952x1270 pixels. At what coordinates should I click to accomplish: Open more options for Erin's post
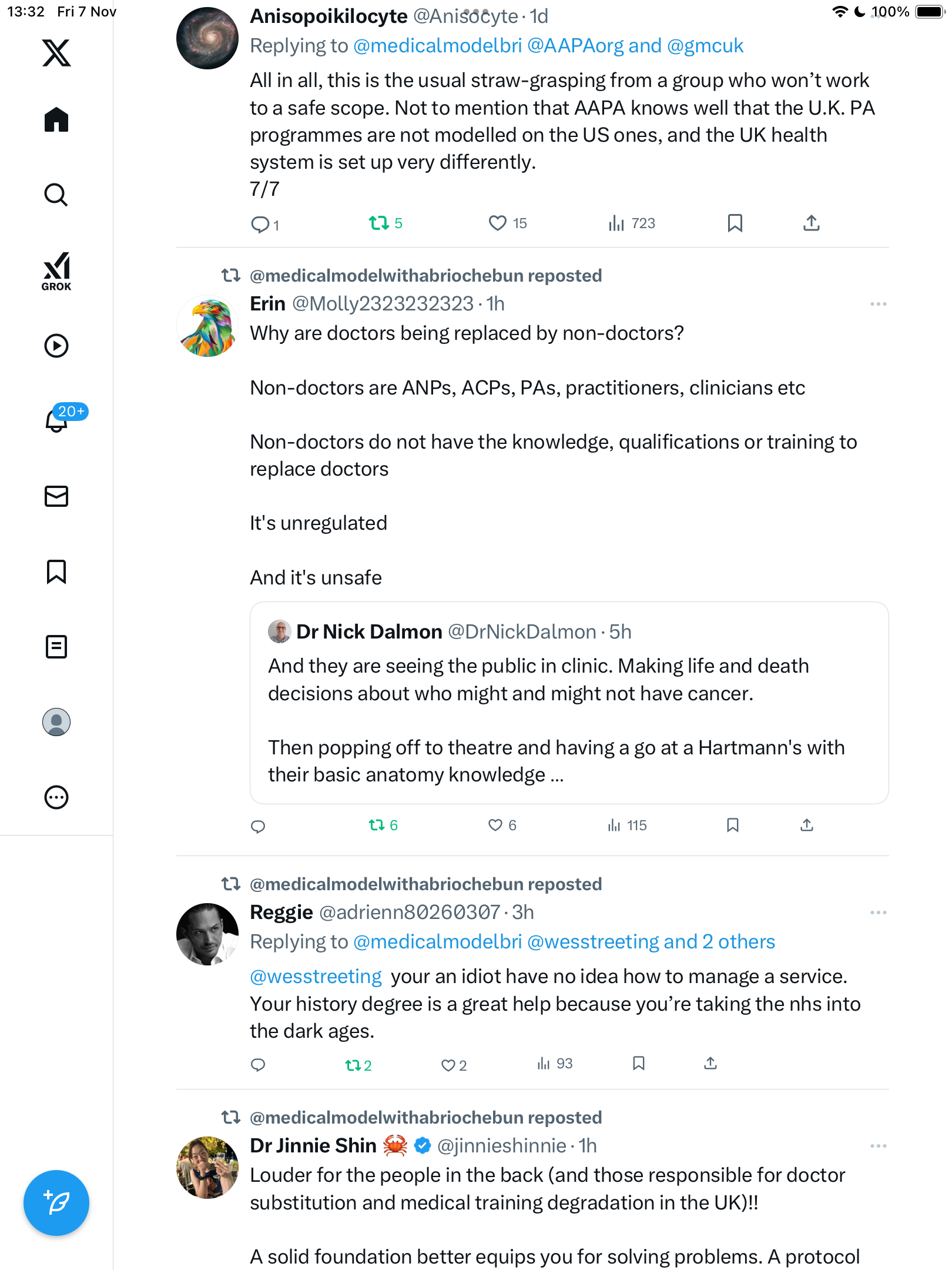pos(878,304)
